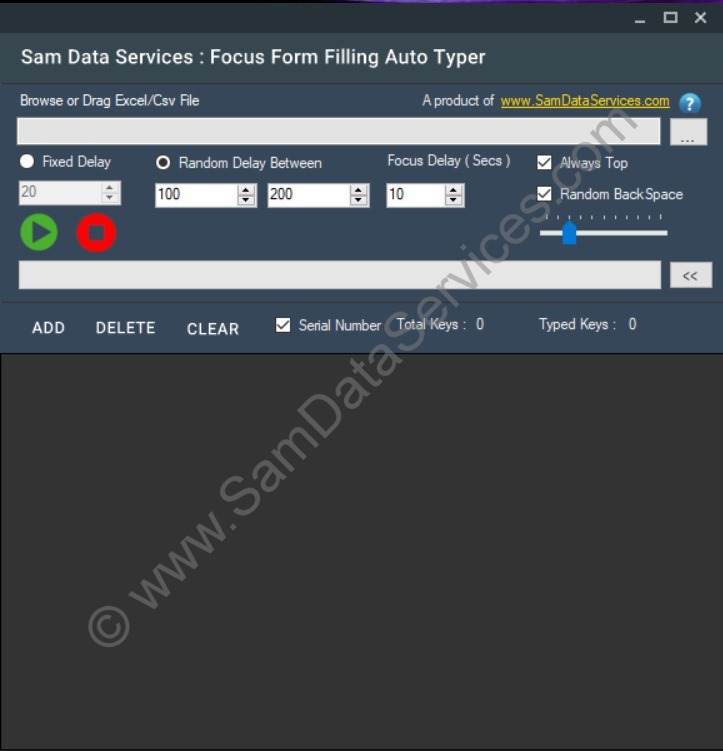Viewport: 723px width, 751px height.
Task: Select the Fixed Delay radio button
Action: tap(27, 161)
